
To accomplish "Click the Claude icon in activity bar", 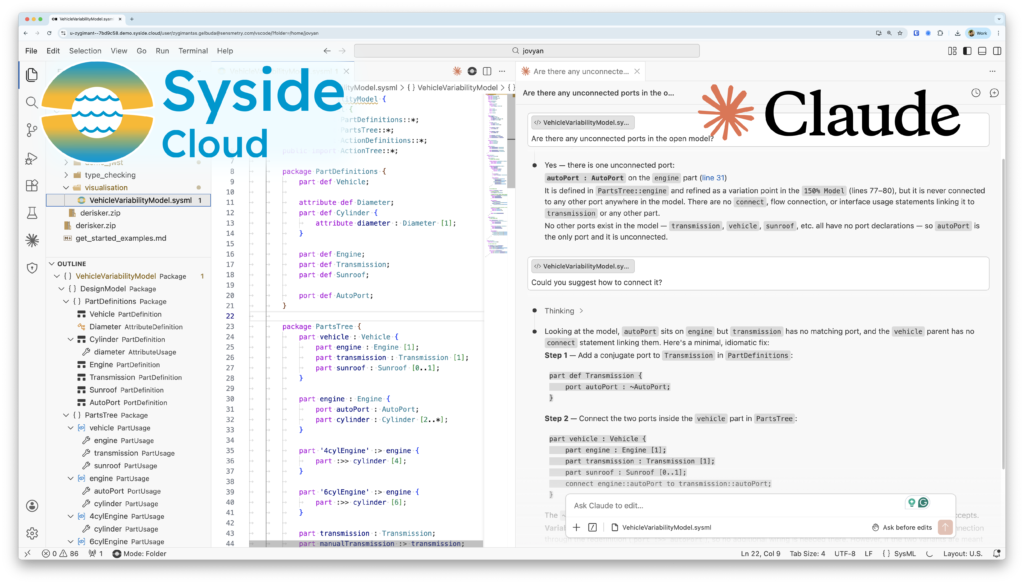I will pyautogui.click(x=32, y=240).
